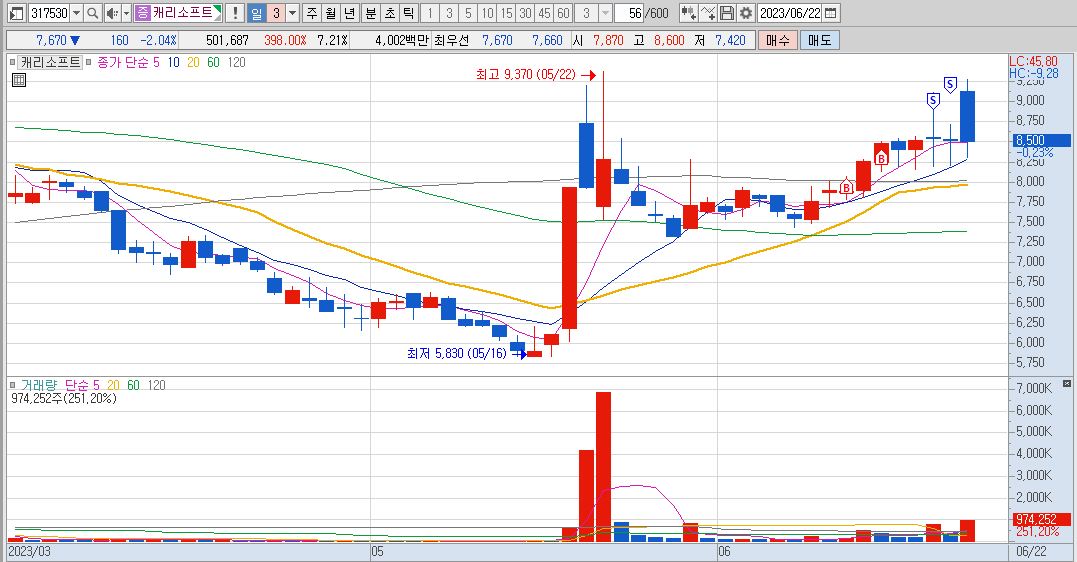Click the data grid icon below 캐리소프트

click(x=19, y=80)
